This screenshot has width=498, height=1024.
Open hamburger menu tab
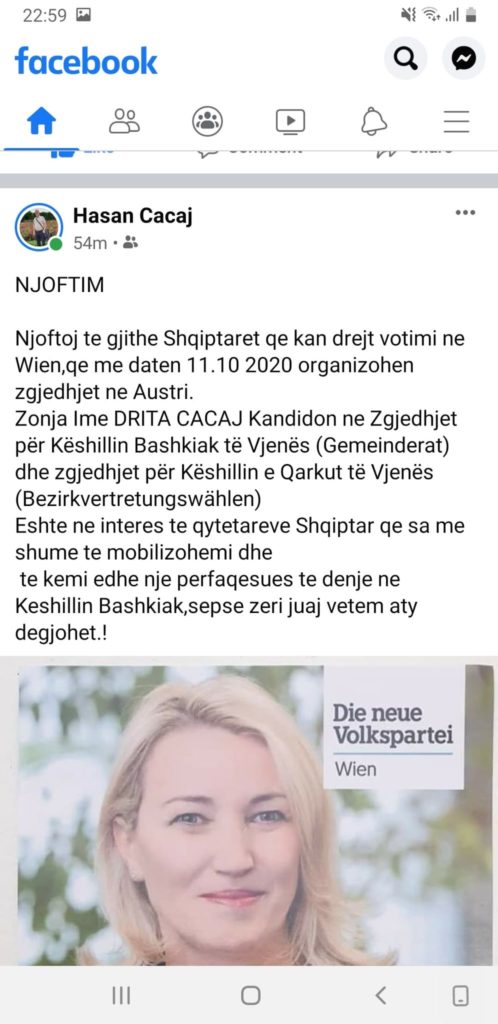pos(456,121)
